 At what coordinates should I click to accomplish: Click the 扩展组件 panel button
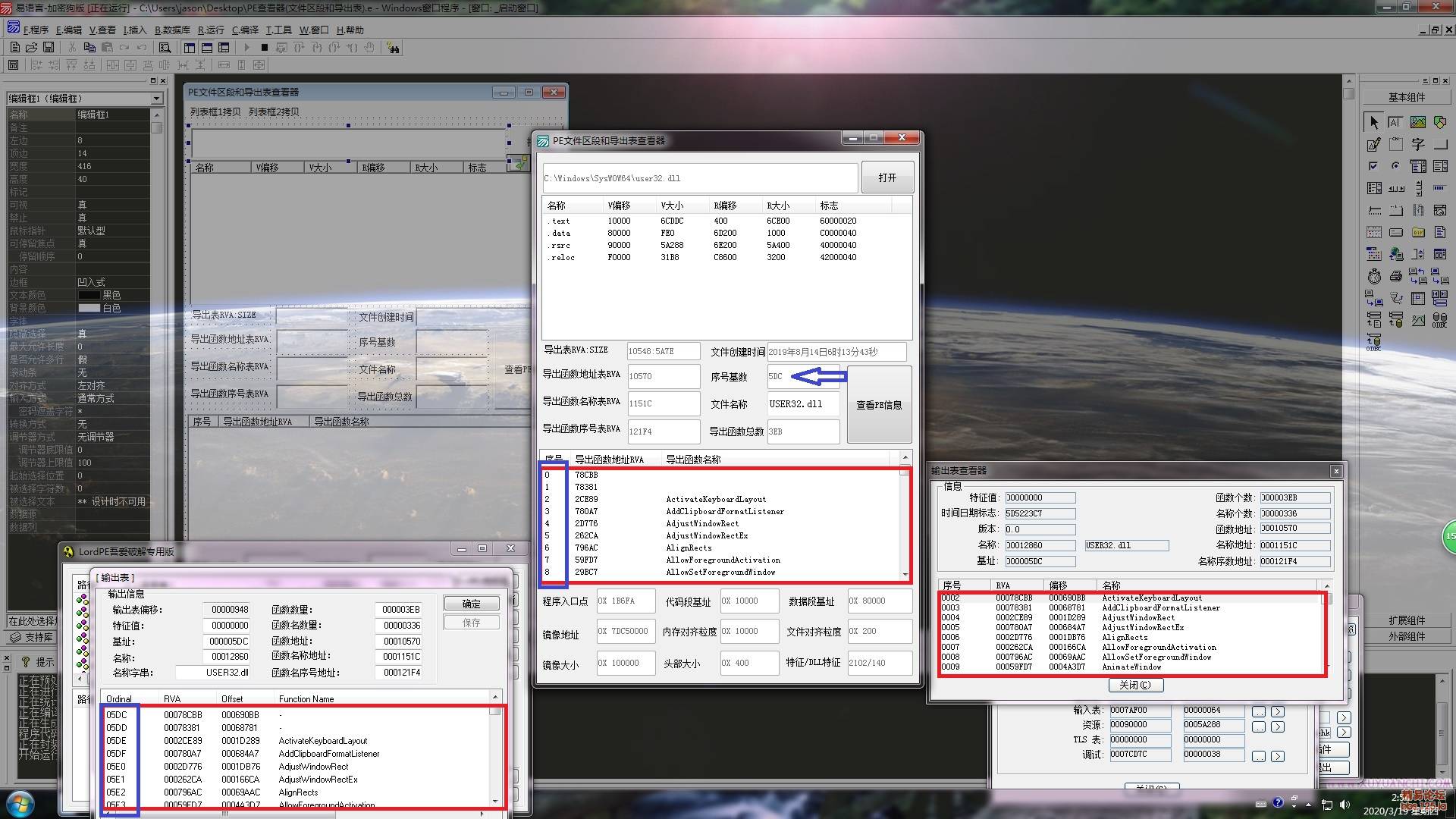click(x=1406, y=620)
